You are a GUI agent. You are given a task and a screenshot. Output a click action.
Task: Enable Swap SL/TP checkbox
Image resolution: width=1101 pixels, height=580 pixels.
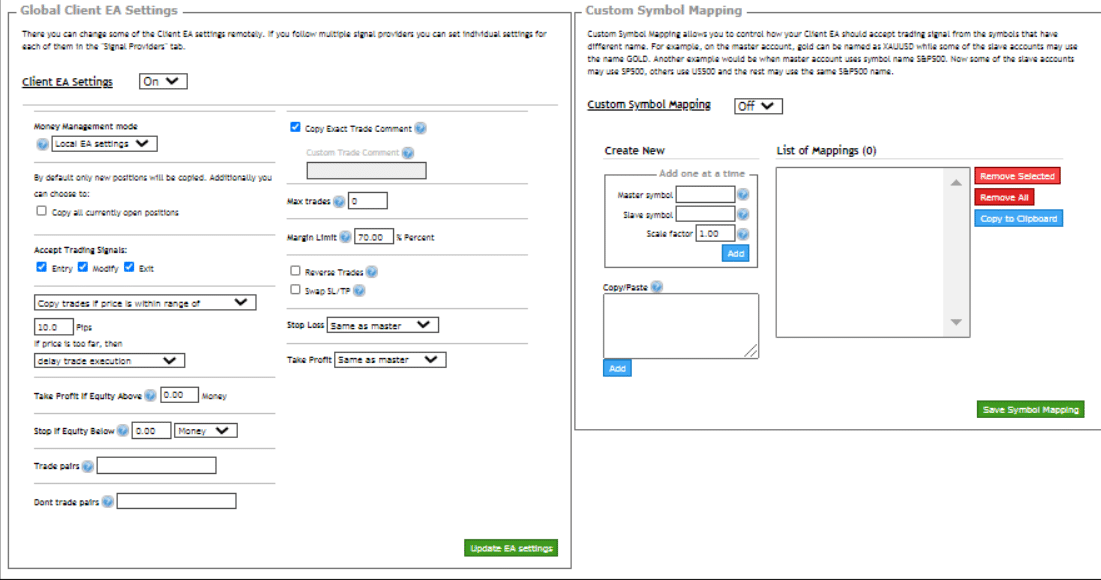point(296,289)
